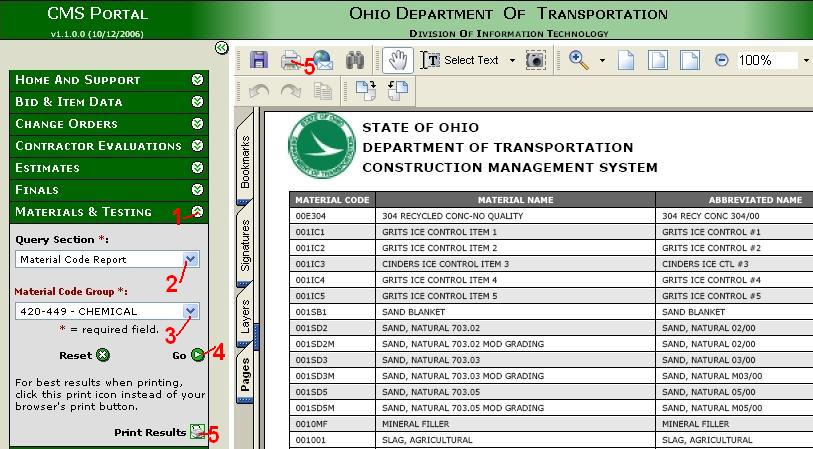
Task: Open the Material Code Group dropdown
Action: (x=191, y=311)
